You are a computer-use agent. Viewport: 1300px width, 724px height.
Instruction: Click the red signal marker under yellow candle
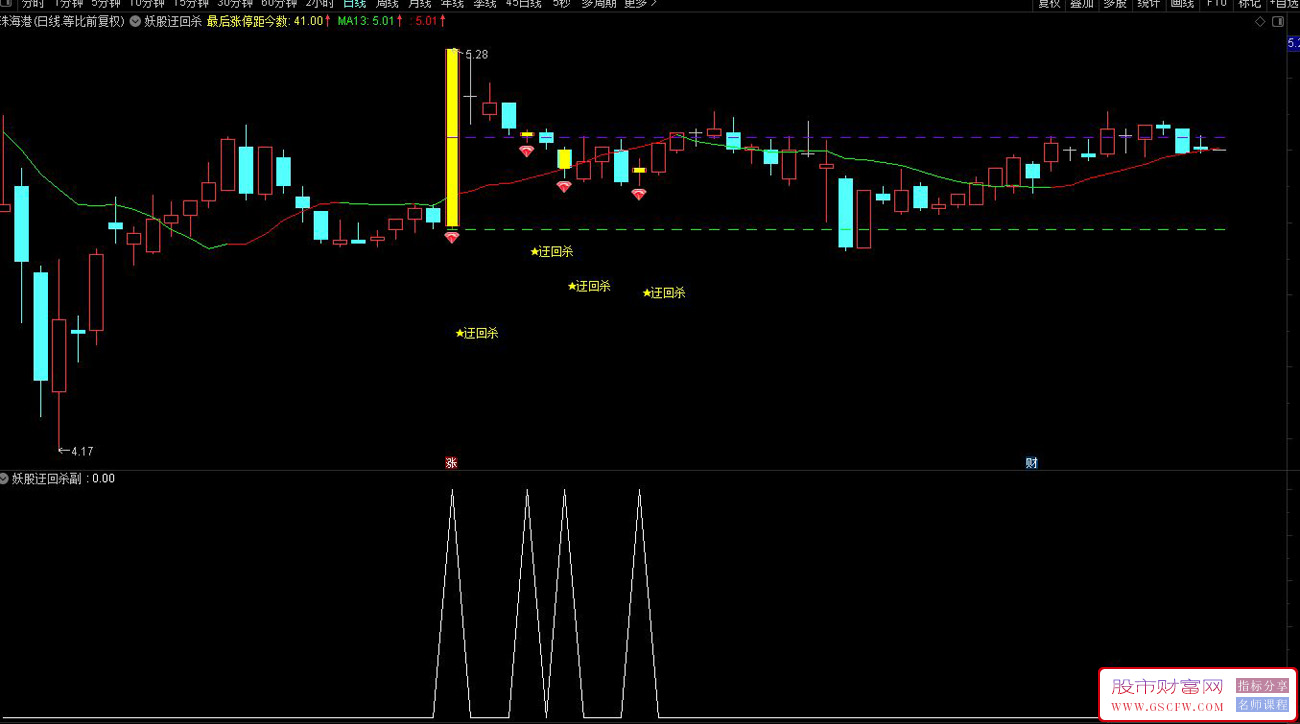pos(452,238)
